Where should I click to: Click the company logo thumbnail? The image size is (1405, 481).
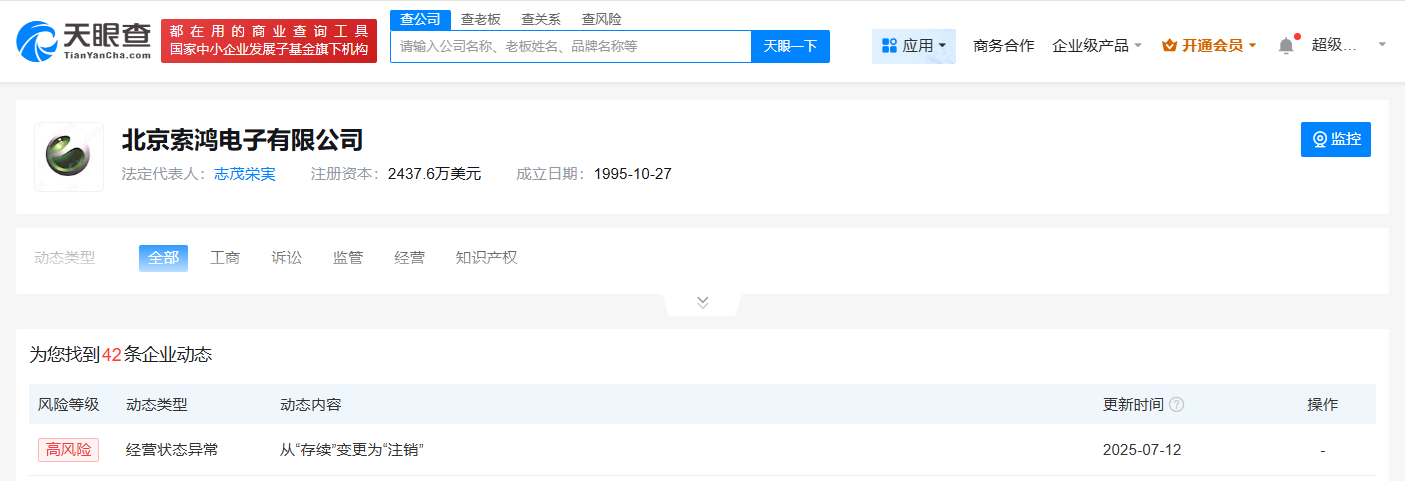(69, 157)
